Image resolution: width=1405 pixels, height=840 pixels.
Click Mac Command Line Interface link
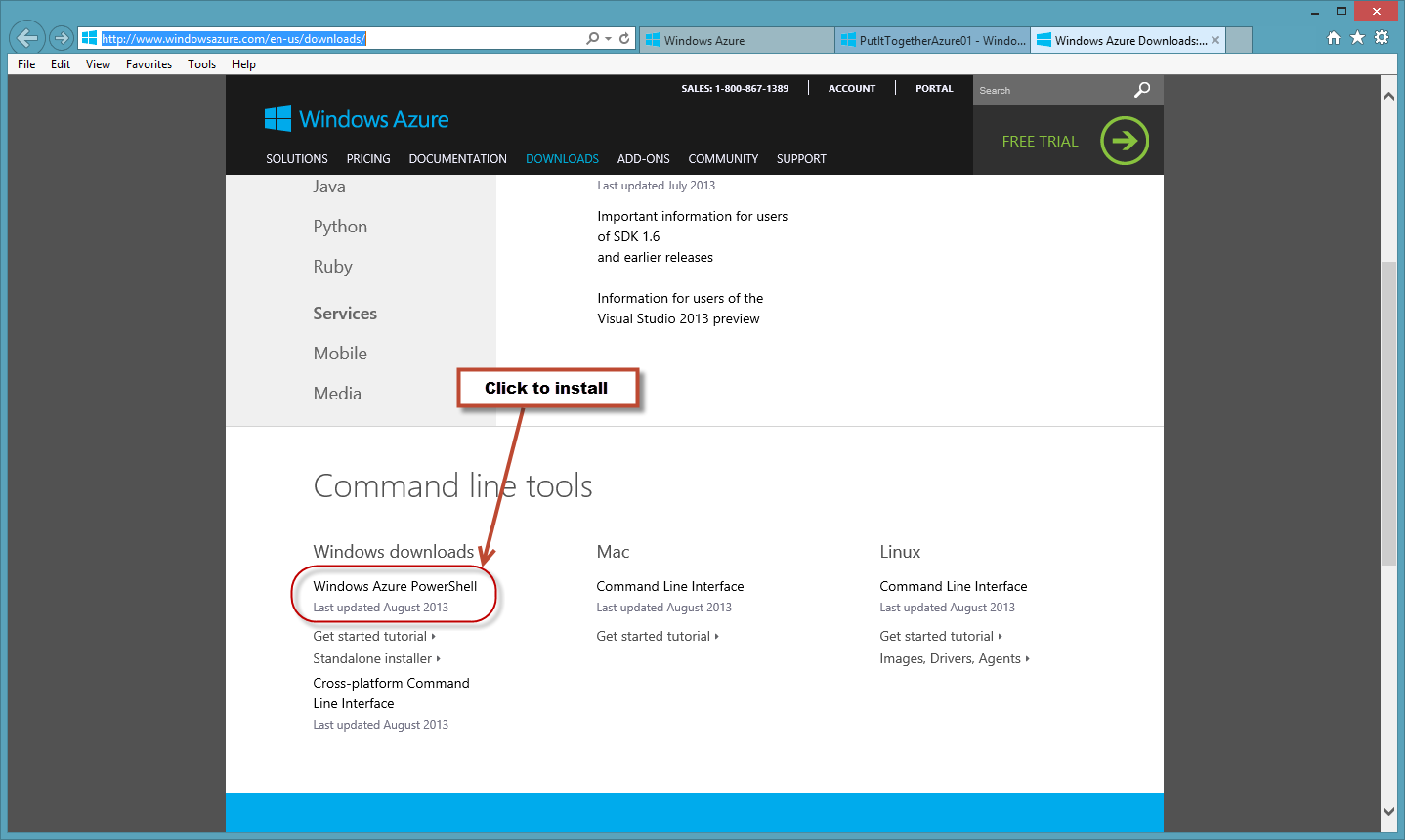(x=670, y=586)
